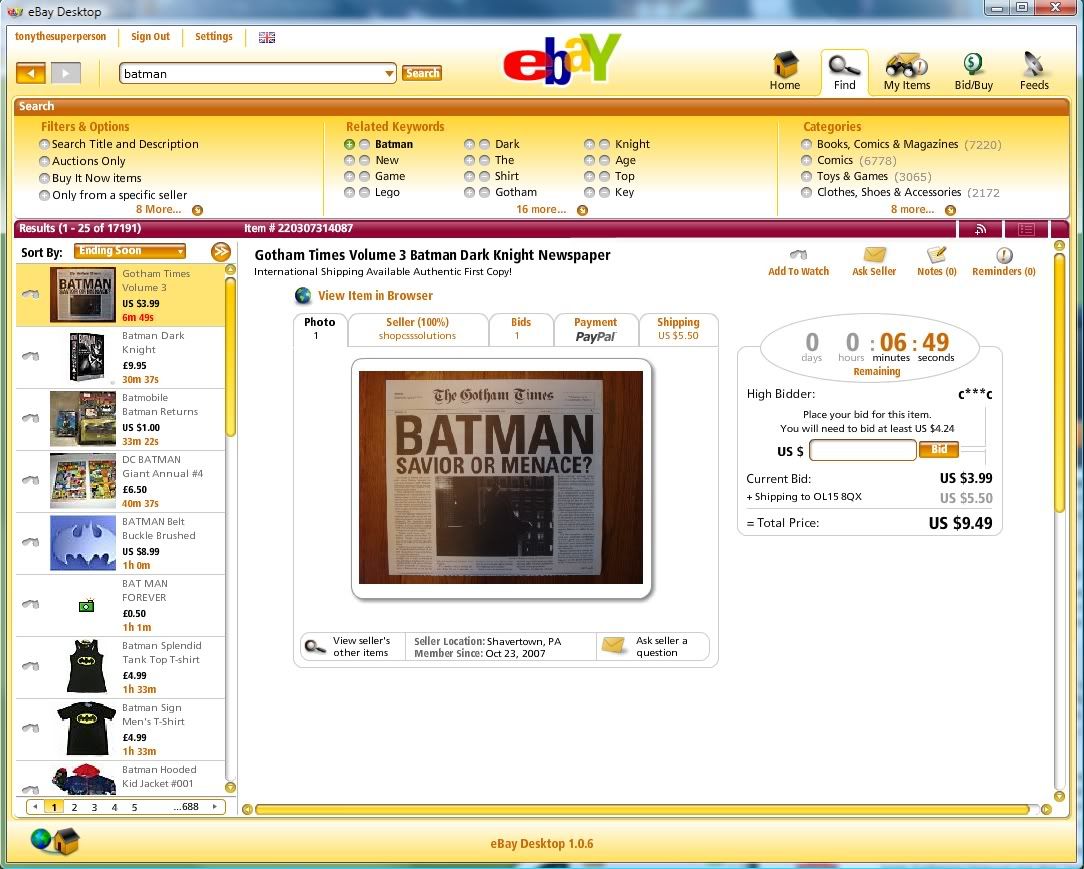Add item to watch list binoculars icon
Screen dimensions: 1084x869
[x=798, y=254]
